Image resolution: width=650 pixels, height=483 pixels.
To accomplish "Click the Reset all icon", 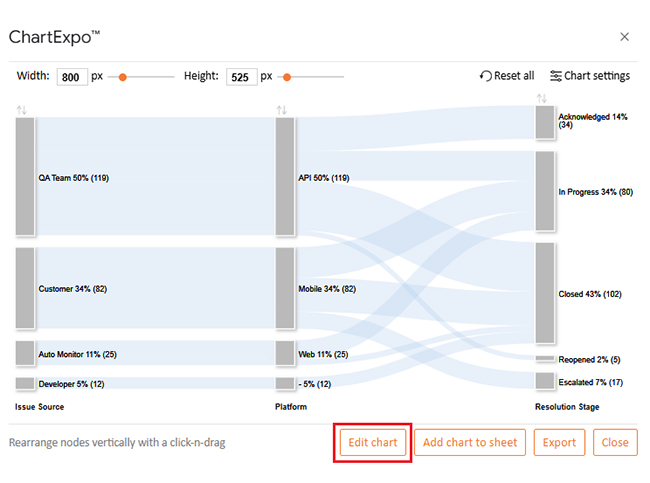I will tap(486, 76).
